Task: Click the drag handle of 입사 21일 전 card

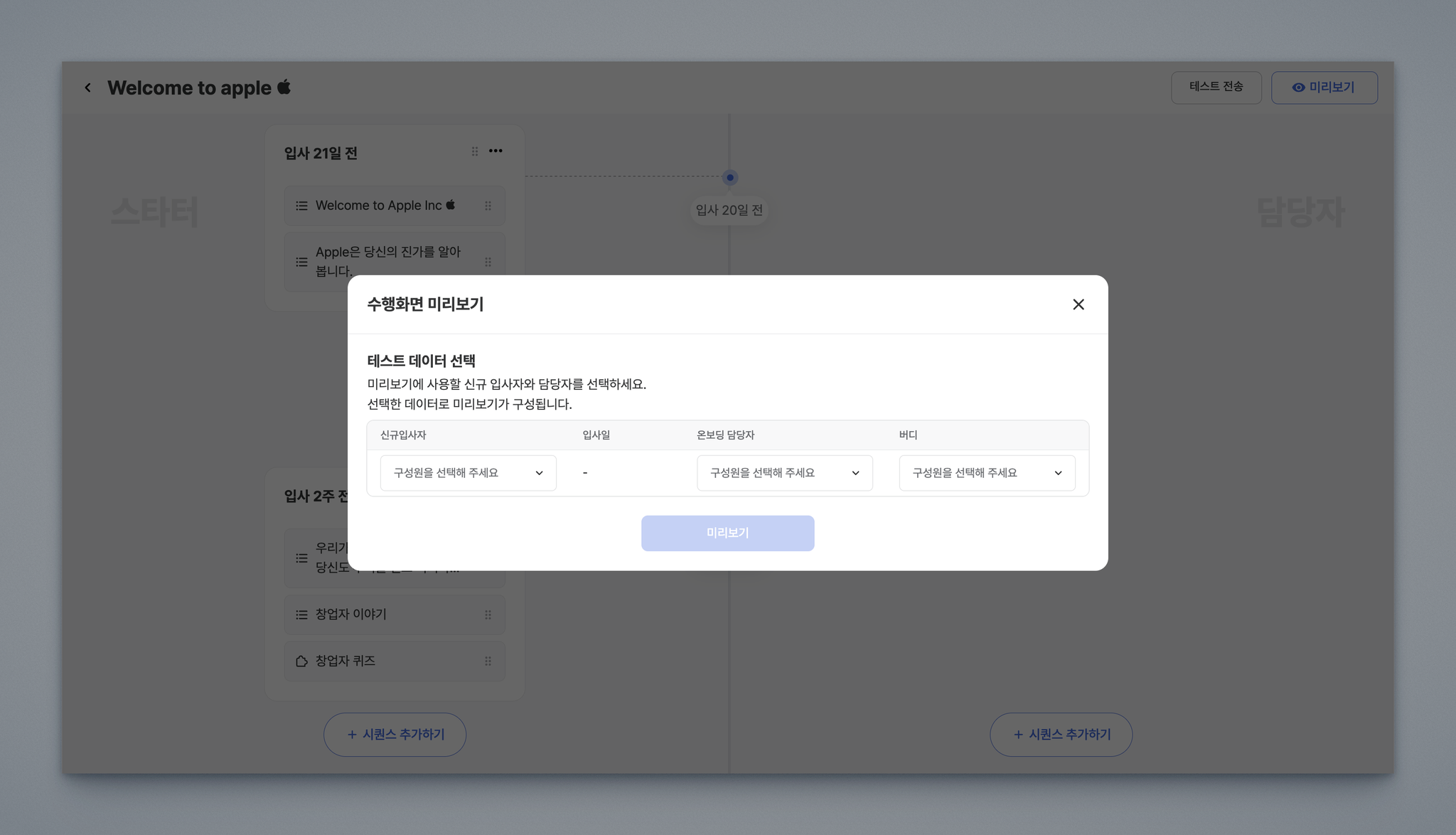Action: point(475,151)
